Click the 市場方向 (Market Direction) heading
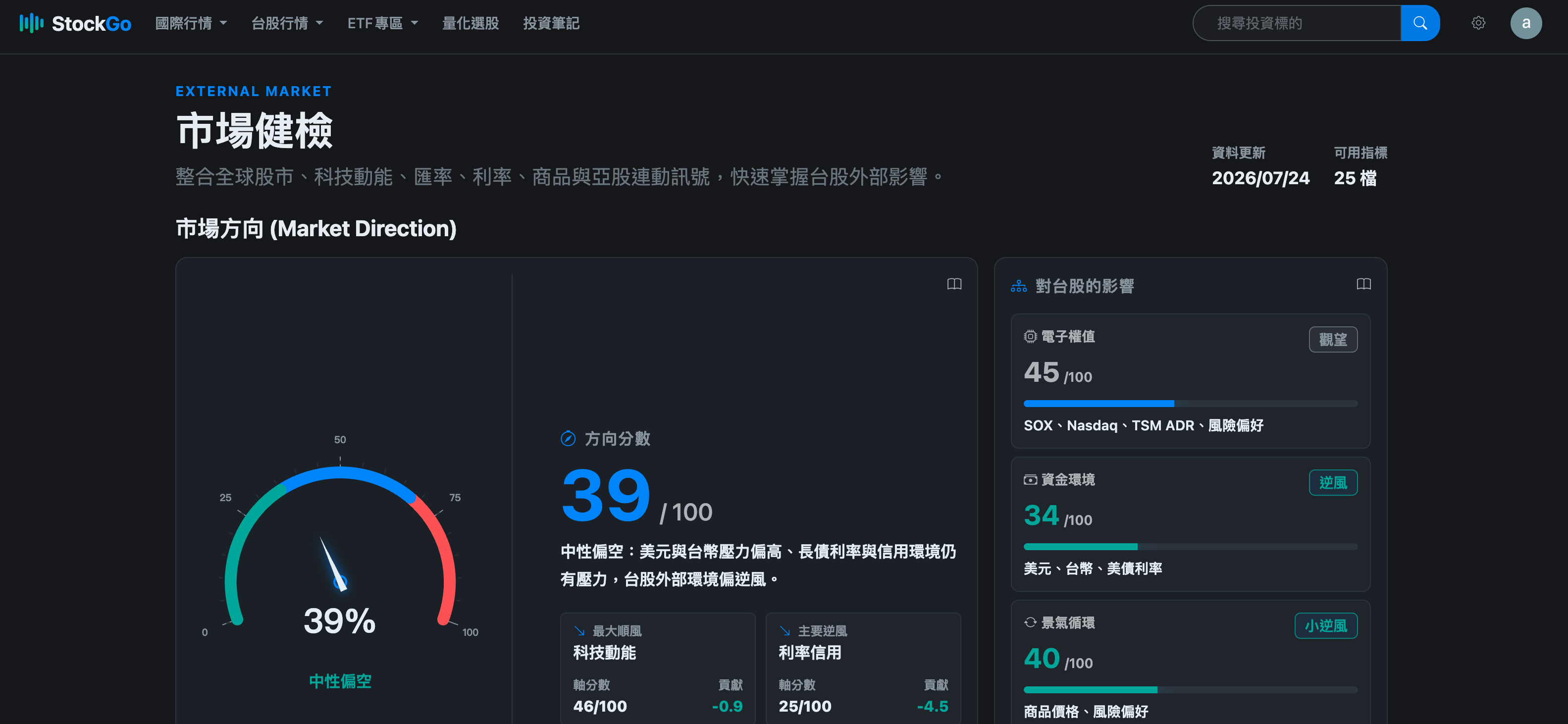 pos(316,228)
